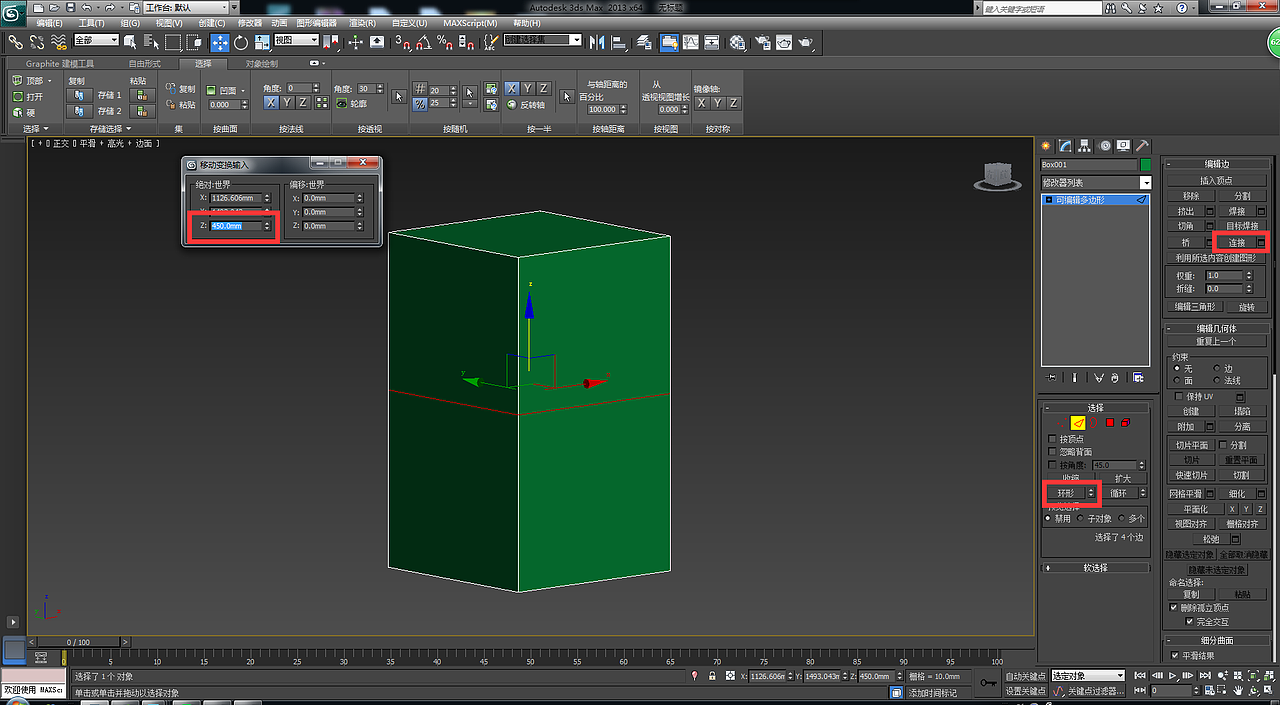Click the 插入顶点 button

tap(1216, 180)
